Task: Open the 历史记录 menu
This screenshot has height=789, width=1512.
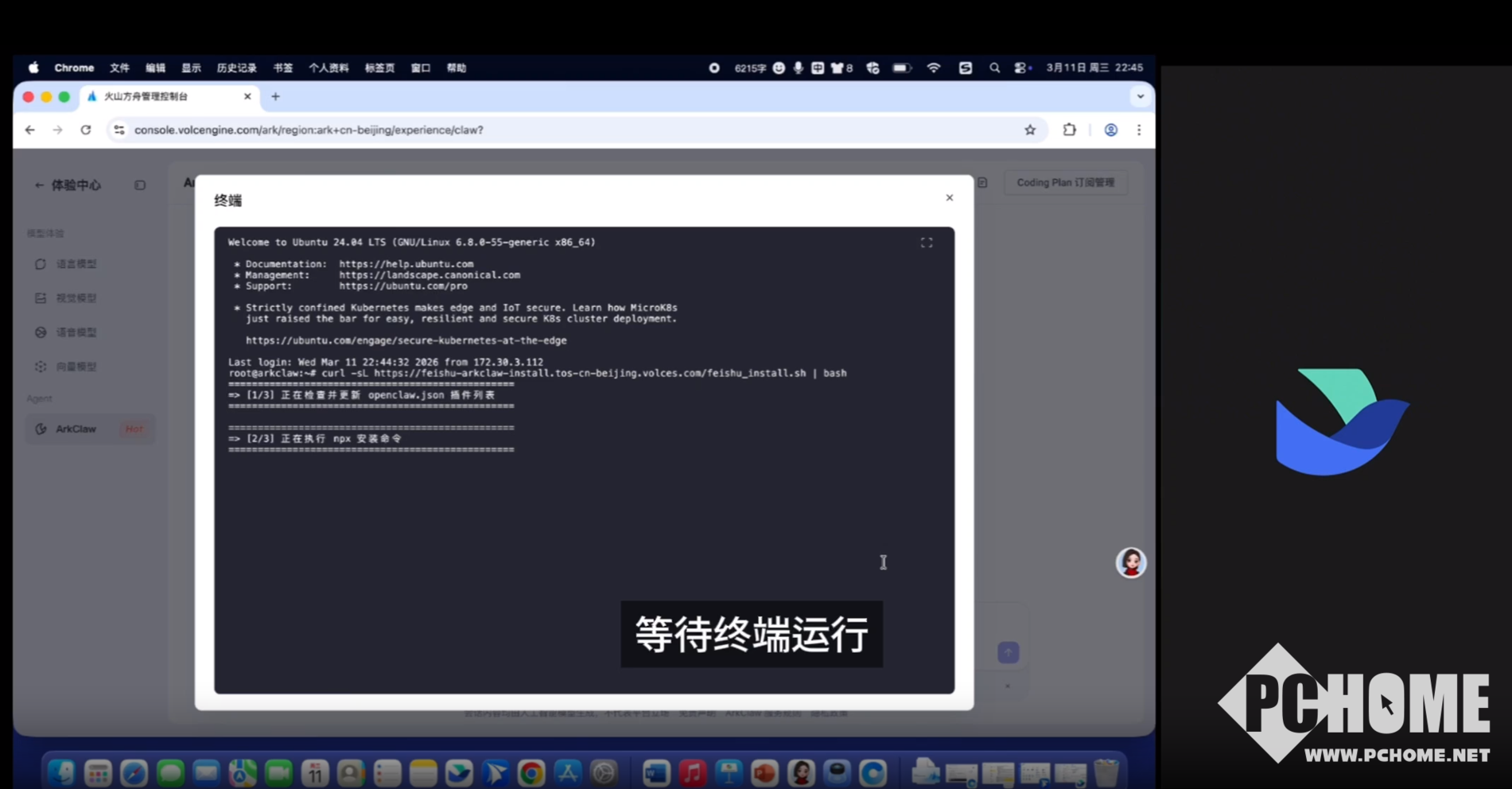Action: (x=236, y=68)
